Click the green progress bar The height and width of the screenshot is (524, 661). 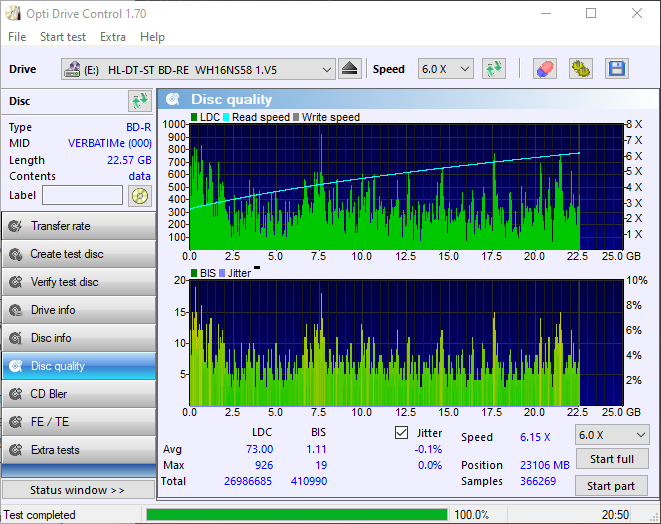click(296, 515)
